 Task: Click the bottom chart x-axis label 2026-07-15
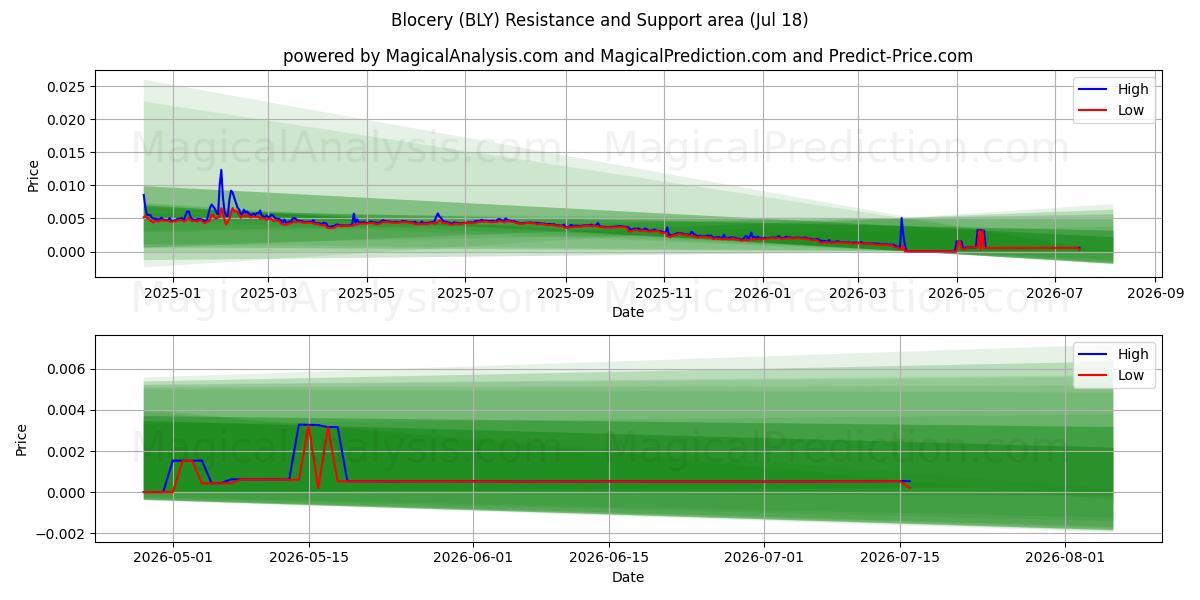(900, 559)
